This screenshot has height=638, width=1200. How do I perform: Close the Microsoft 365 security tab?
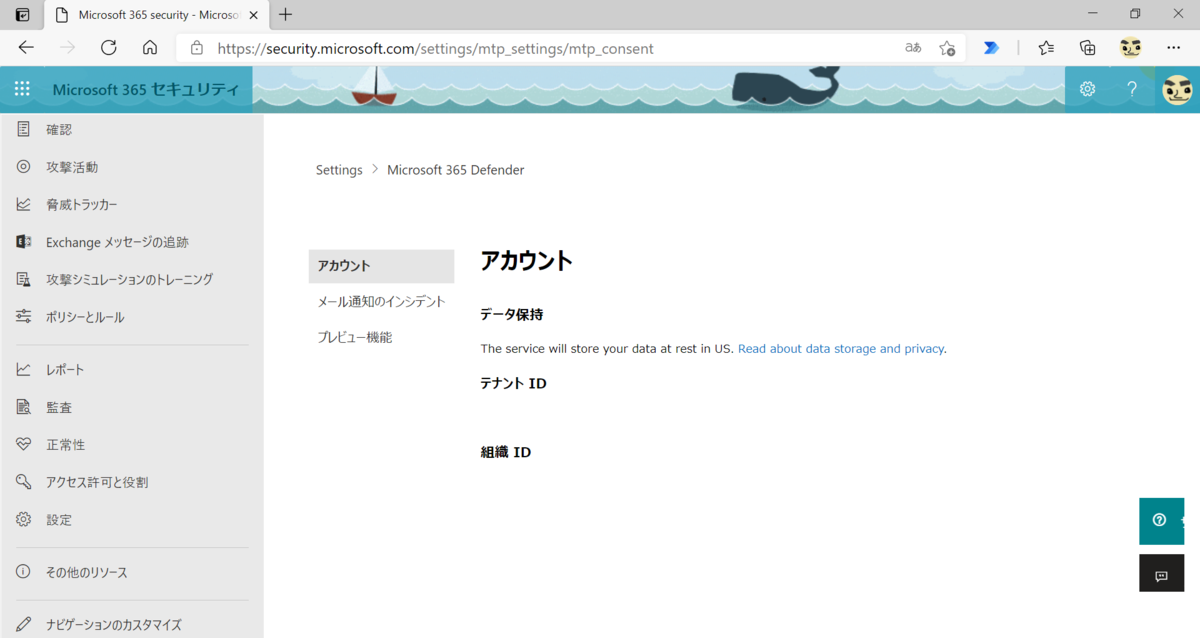click(252, 15)
